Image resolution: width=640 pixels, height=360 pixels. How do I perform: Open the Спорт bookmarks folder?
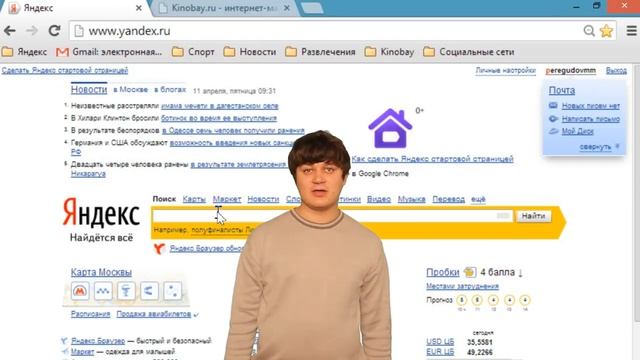click(x=193, y=52)
